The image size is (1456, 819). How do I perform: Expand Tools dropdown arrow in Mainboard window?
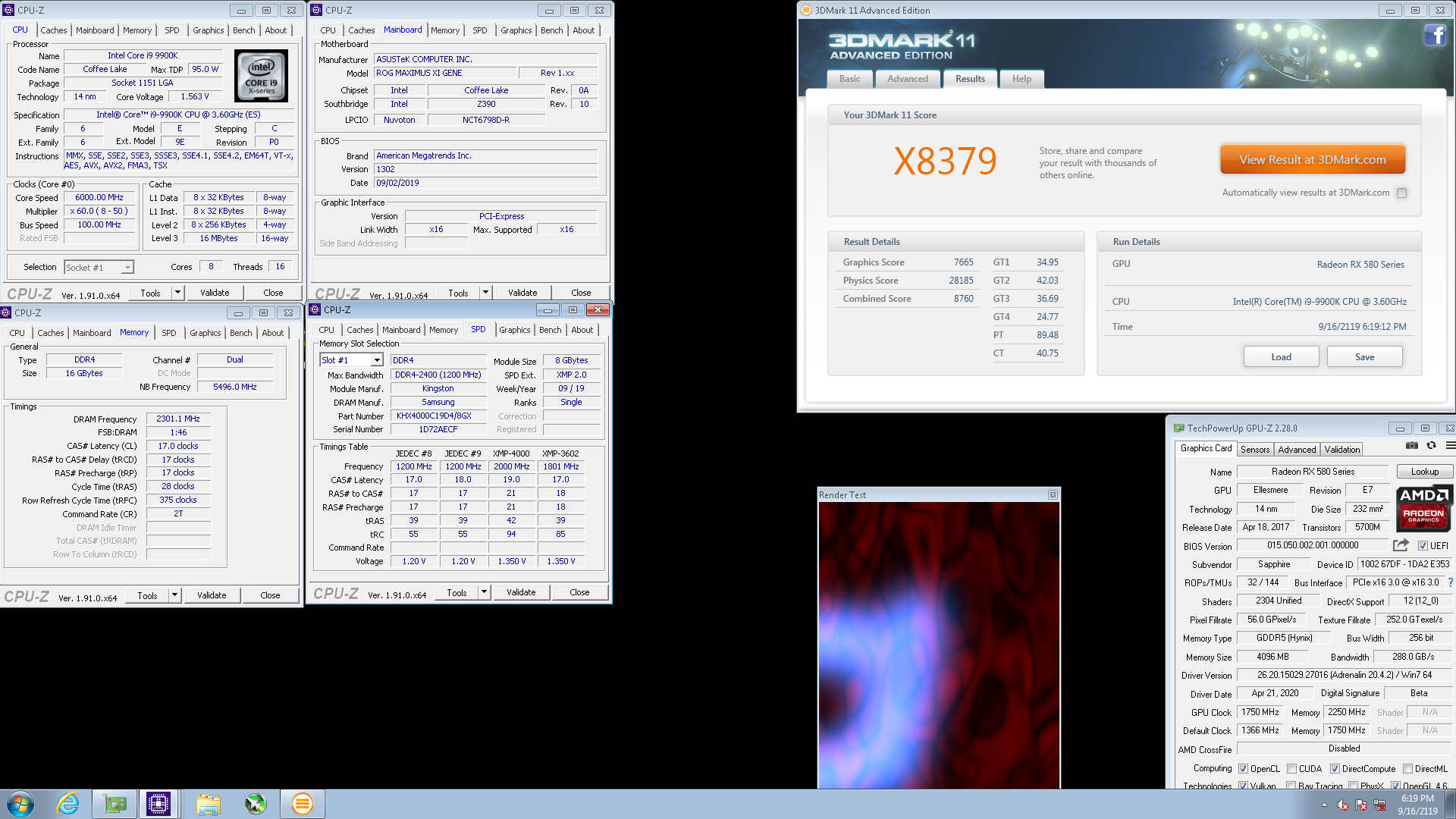tap(485, 292)
